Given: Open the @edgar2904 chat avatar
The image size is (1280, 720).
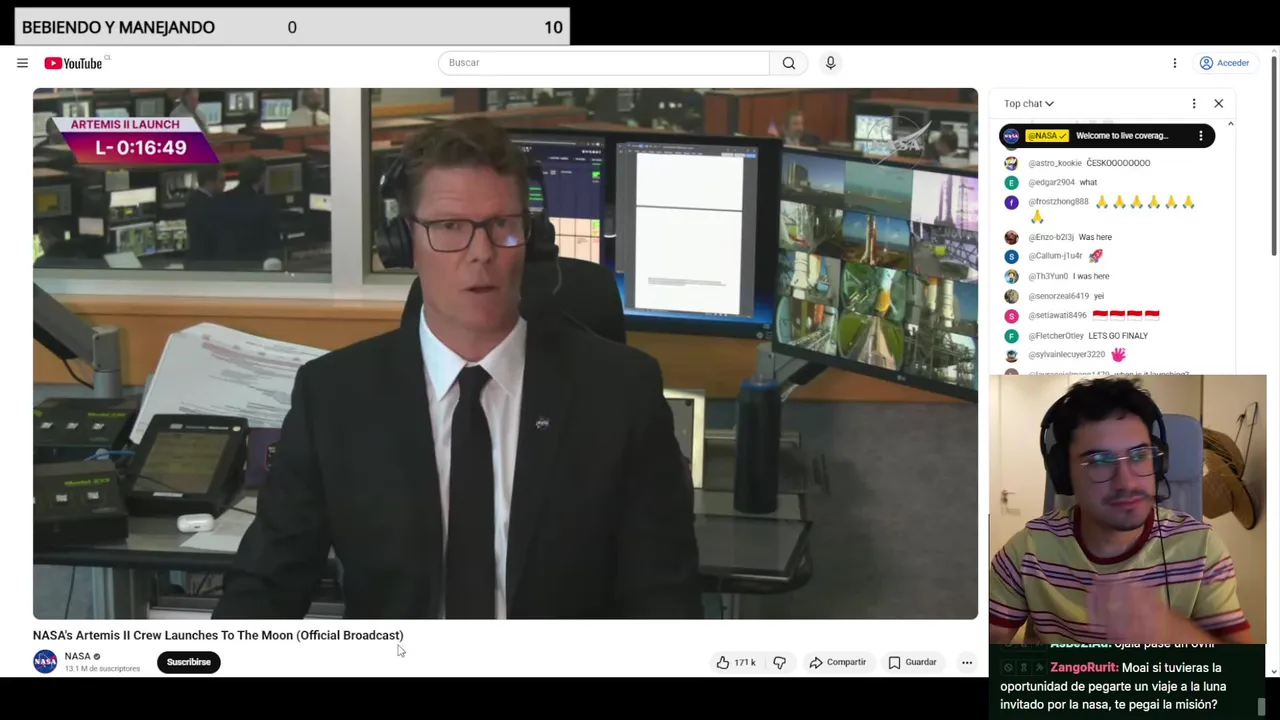Looking at the screenshot, I should pos(1011,183).
